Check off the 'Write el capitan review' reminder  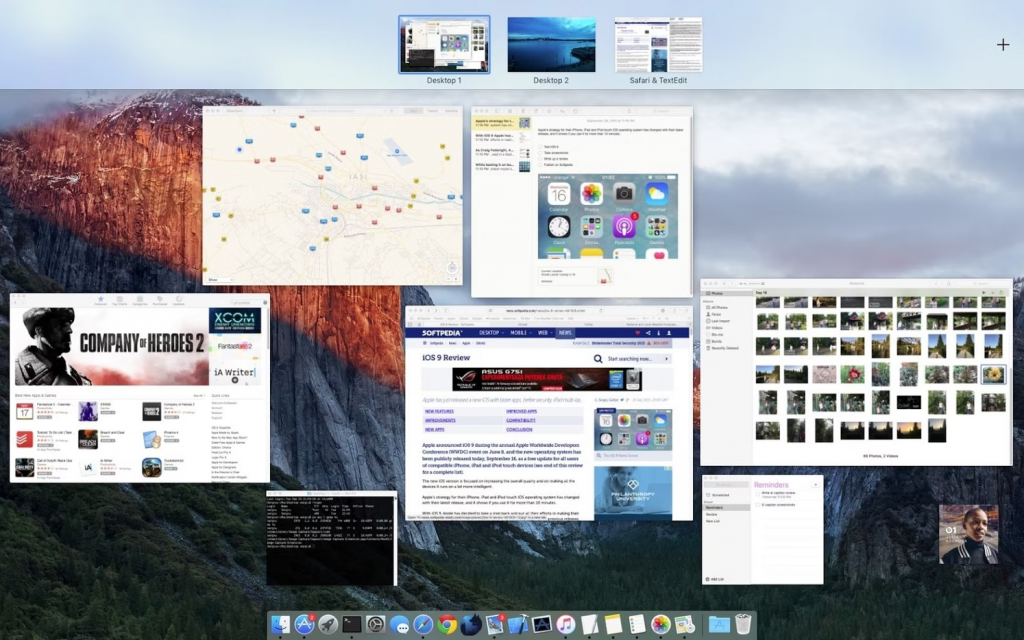pos(757,494)
